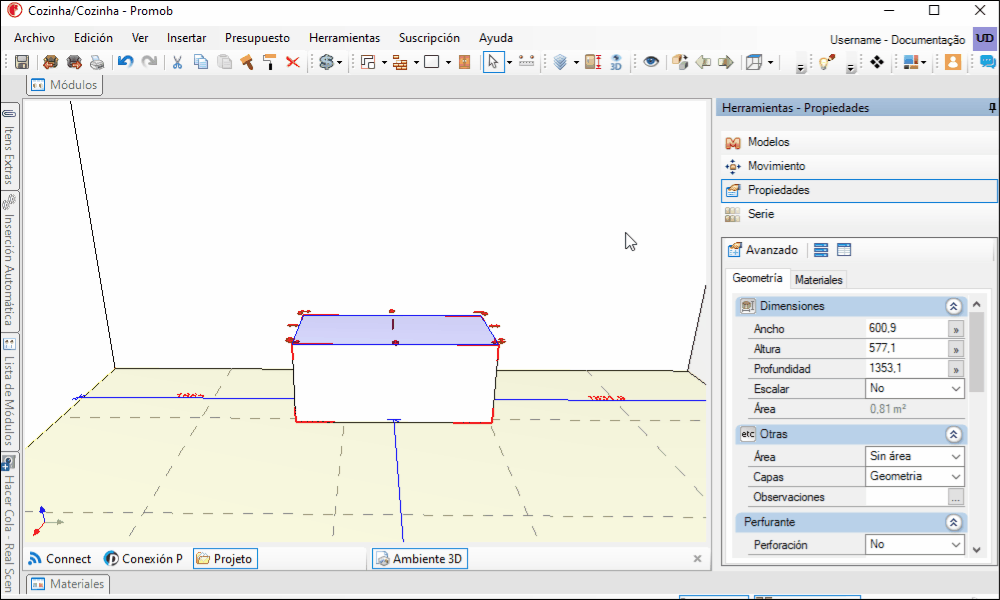
Task: Close the Ambiente 3D tab with the X
Action: pos(697,559)
